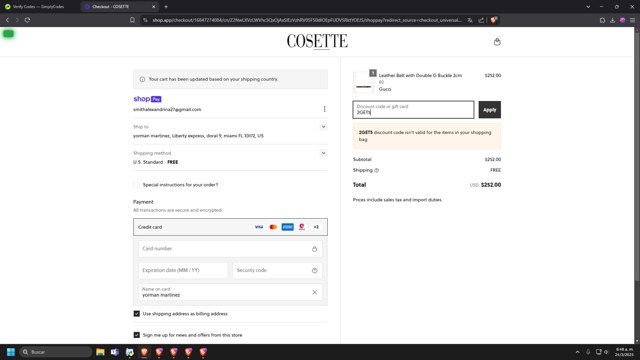Open the Shop Pay account options menu

tap(324, 109)
